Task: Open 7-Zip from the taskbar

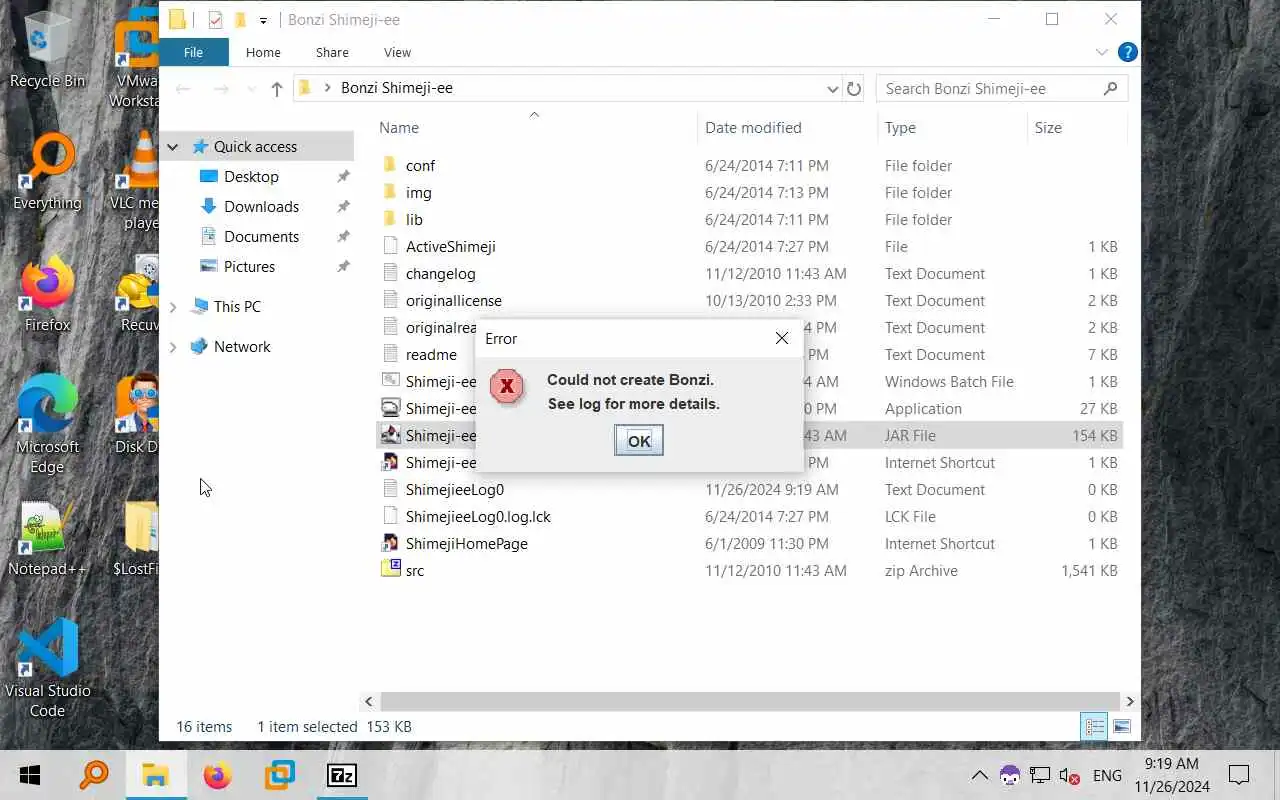Action: [x=342, y=775]
